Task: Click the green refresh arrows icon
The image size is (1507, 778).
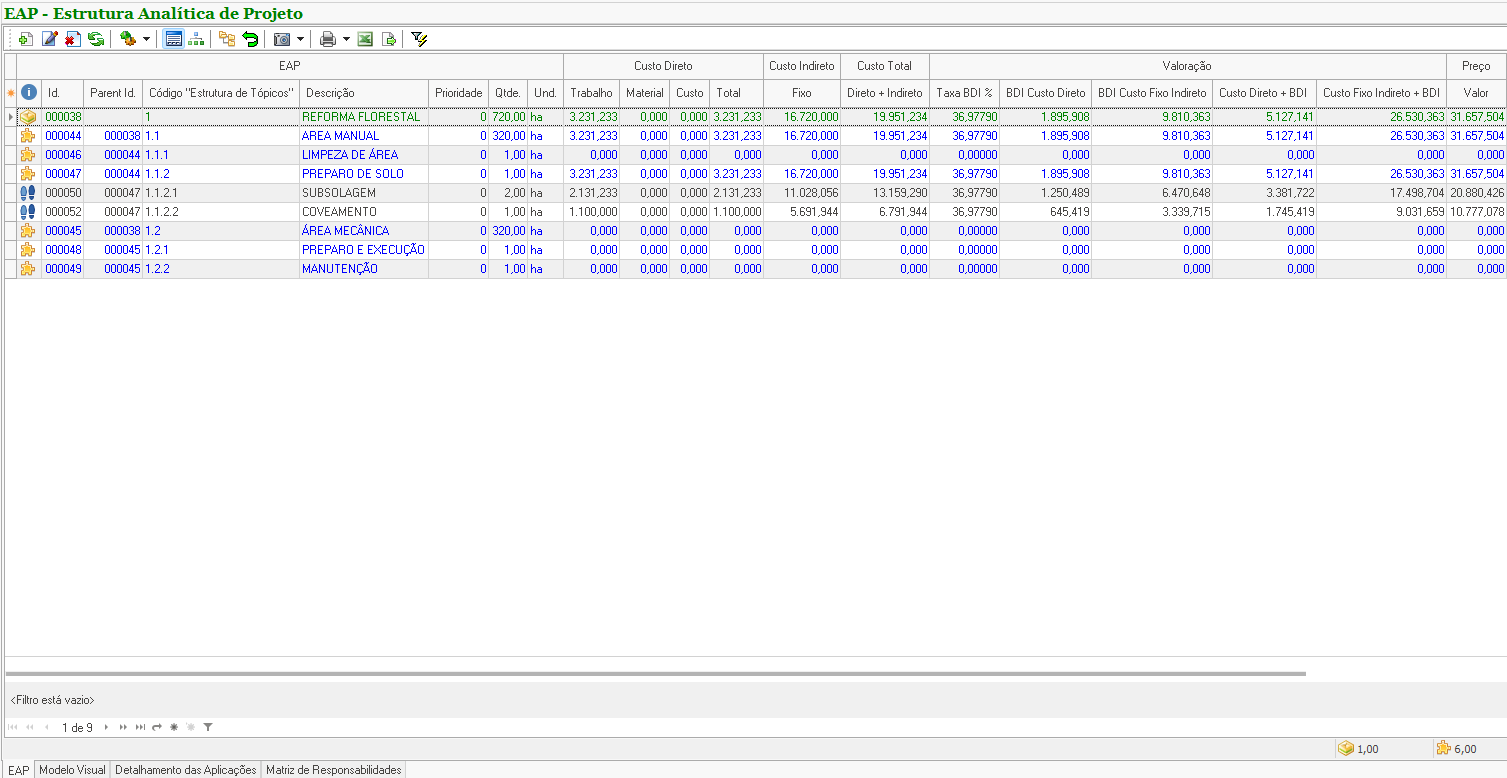Action: [x=96, y=39]
